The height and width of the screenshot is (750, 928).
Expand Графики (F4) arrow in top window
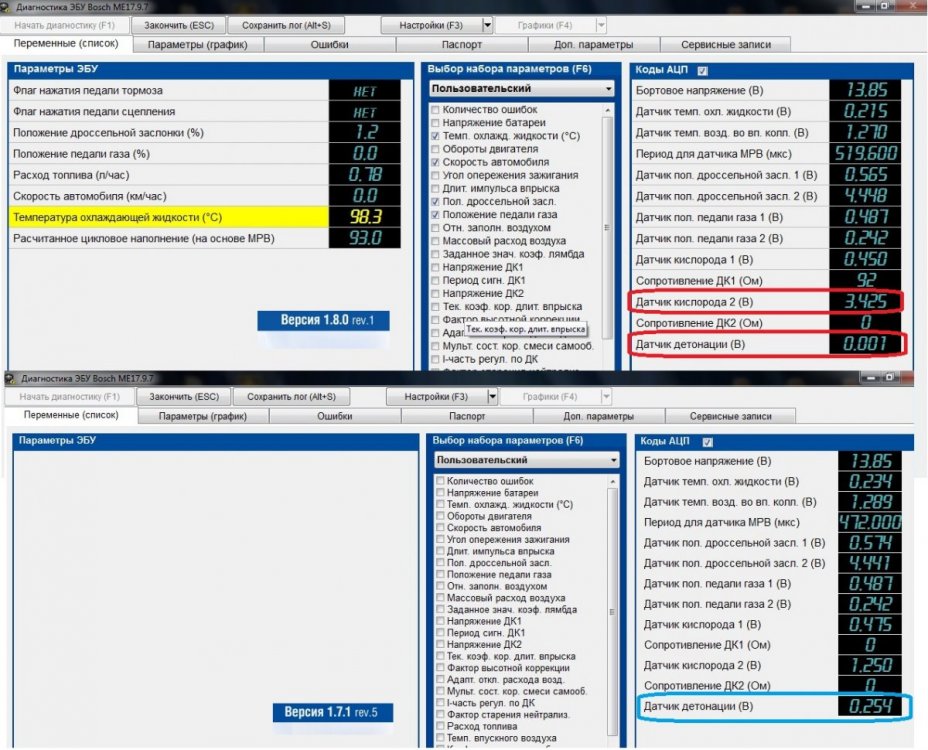point(601,25)
